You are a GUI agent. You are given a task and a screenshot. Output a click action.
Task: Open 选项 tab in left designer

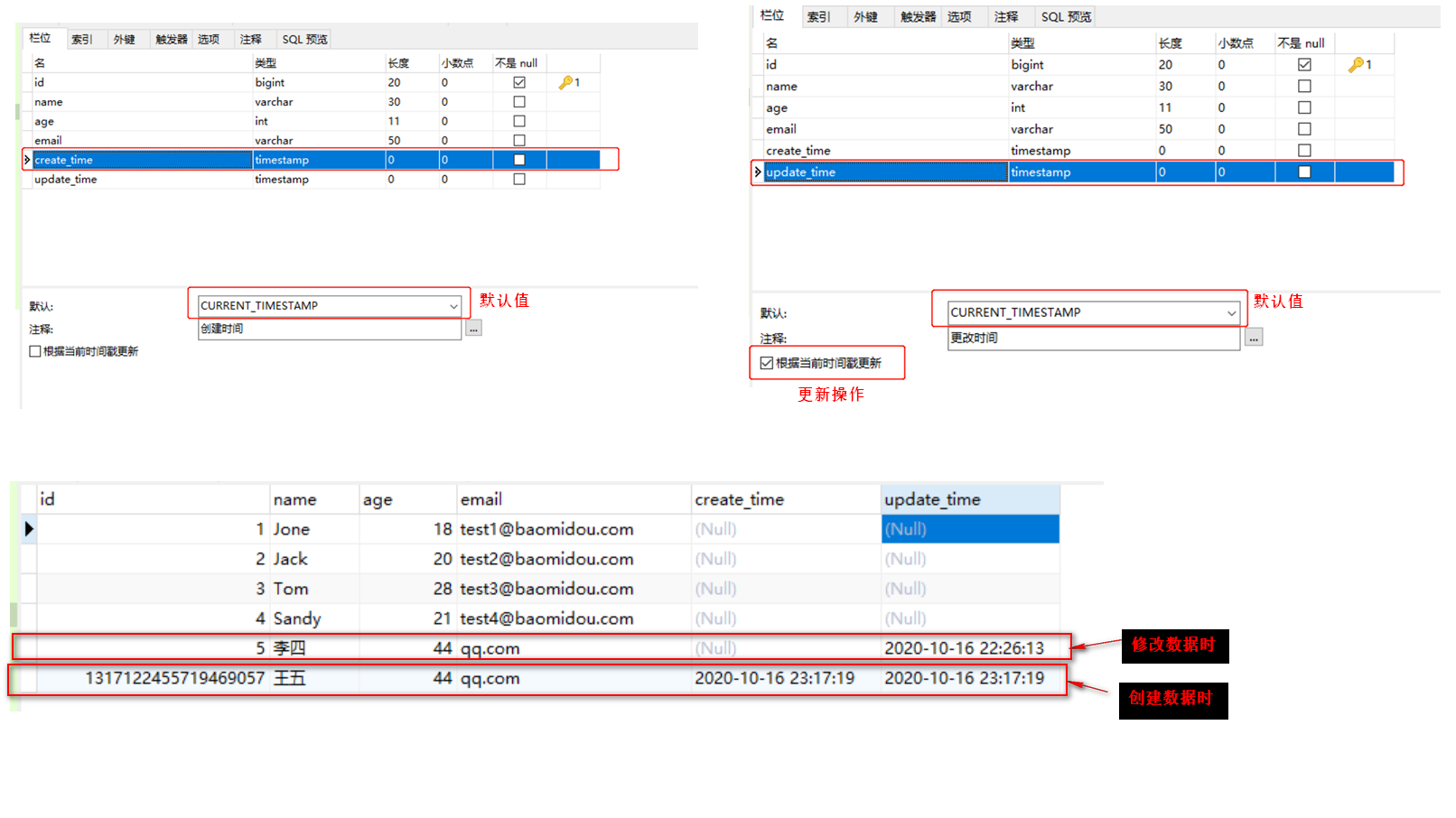(209, 39)
